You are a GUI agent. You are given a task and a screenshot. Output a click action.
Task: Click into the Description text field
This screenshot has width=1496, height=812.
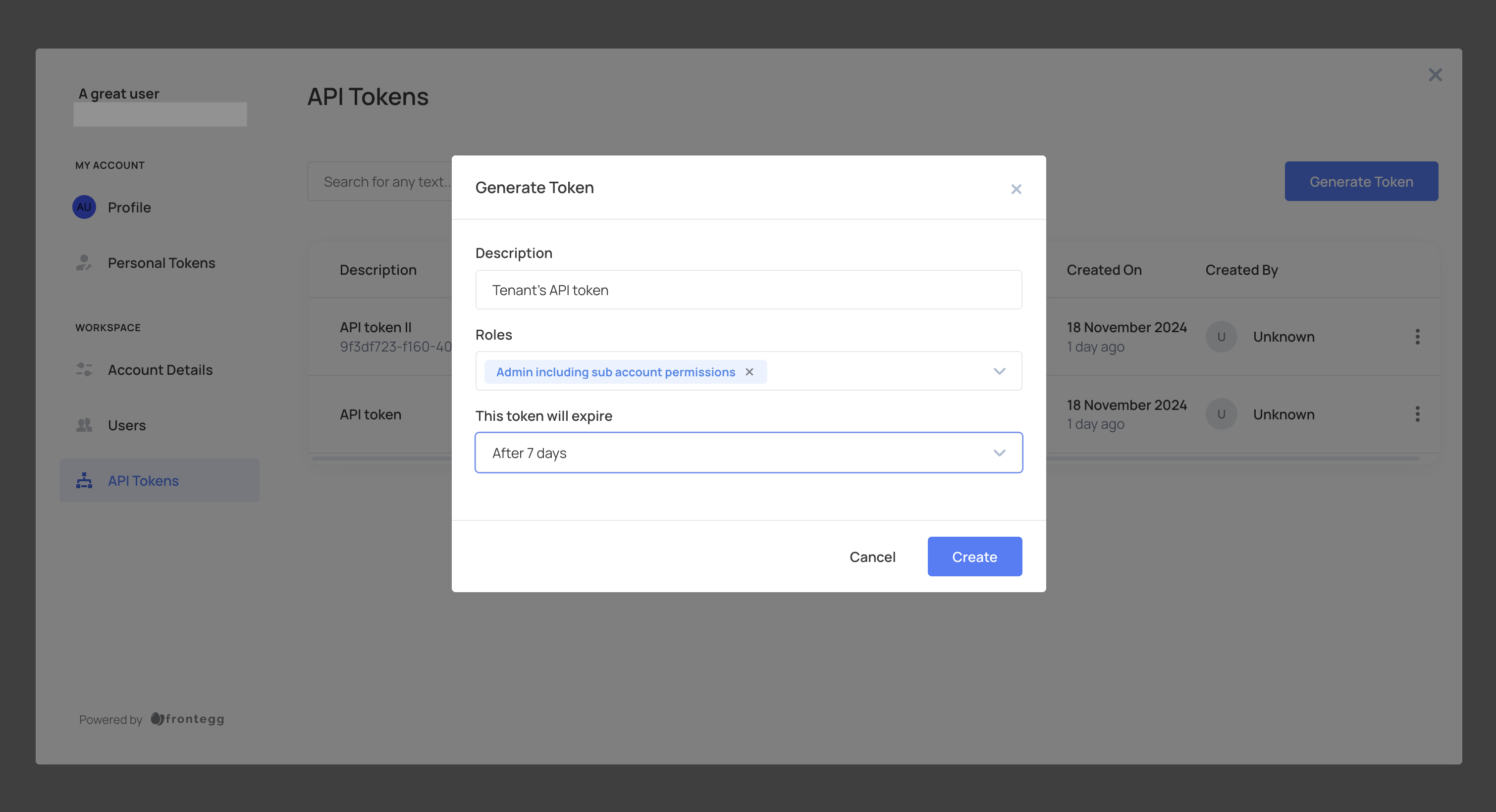[x=748, y=290]
